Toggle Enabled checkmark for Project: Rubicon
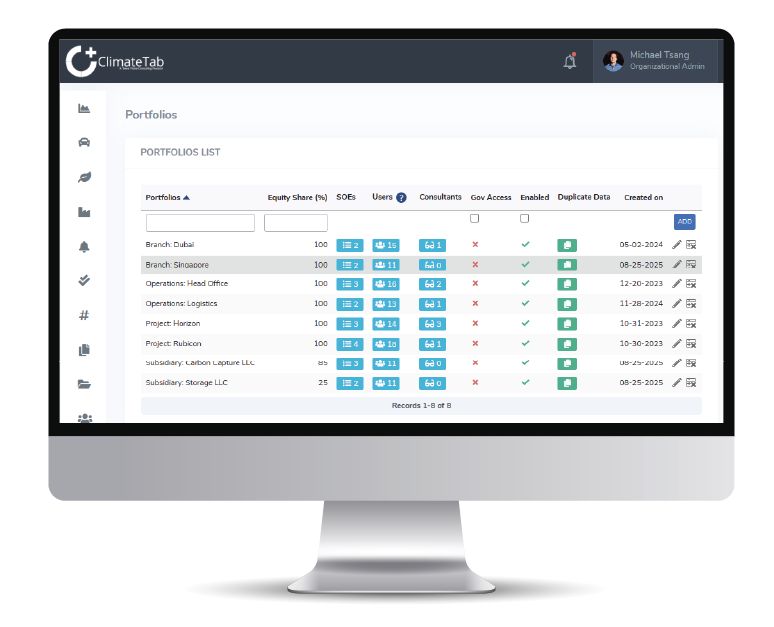This screenshot has width=774, height=627. pos(525,343)
